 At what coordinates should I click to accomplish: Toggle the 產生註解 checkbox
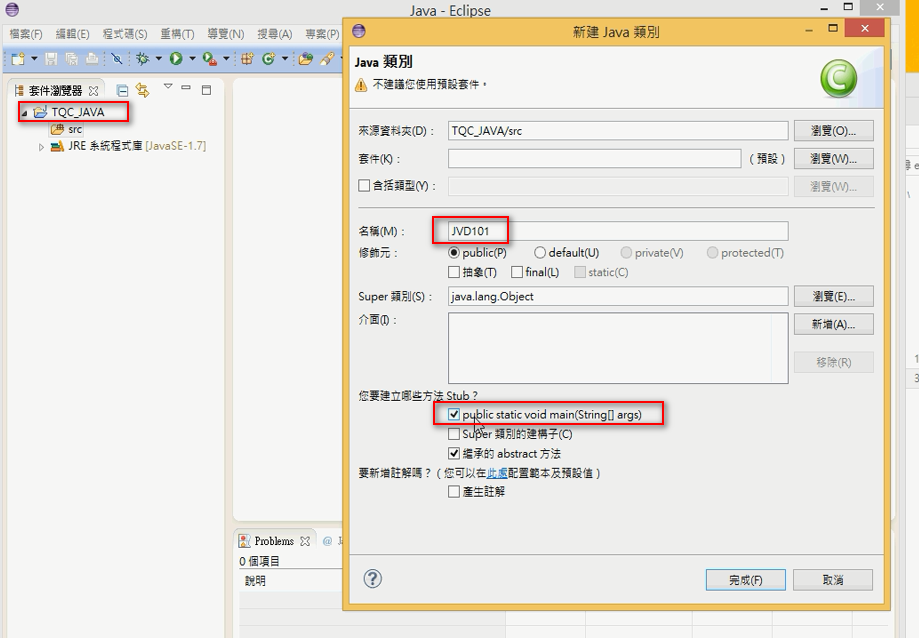click(x=454, y=492)
